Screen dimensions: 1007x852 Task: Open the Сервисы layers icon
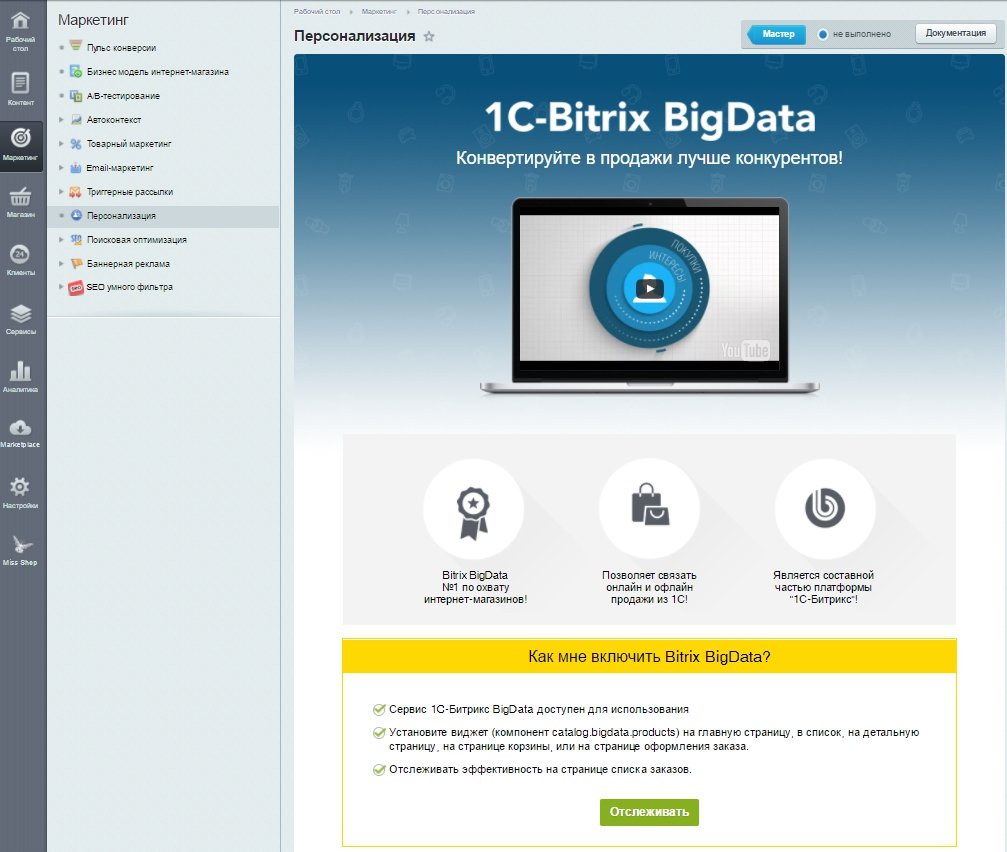(x=21, y=313)
